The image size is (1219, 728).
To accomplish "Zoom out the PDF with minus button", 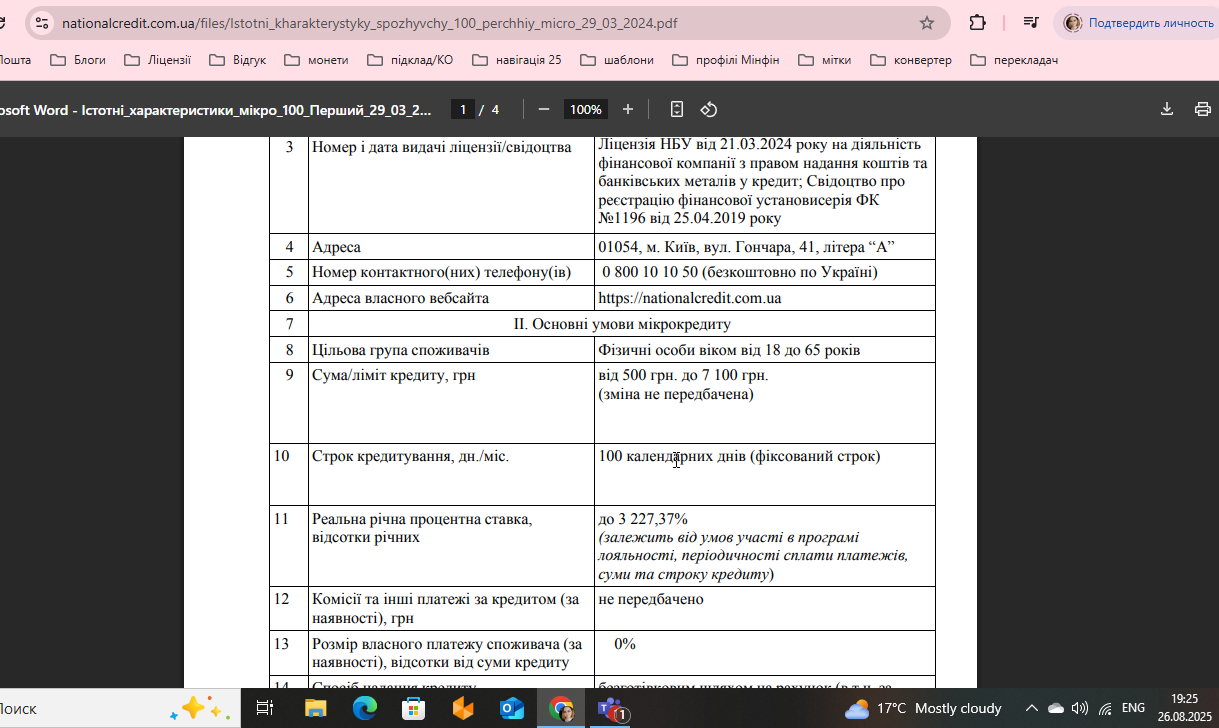I will pos(544,109).
